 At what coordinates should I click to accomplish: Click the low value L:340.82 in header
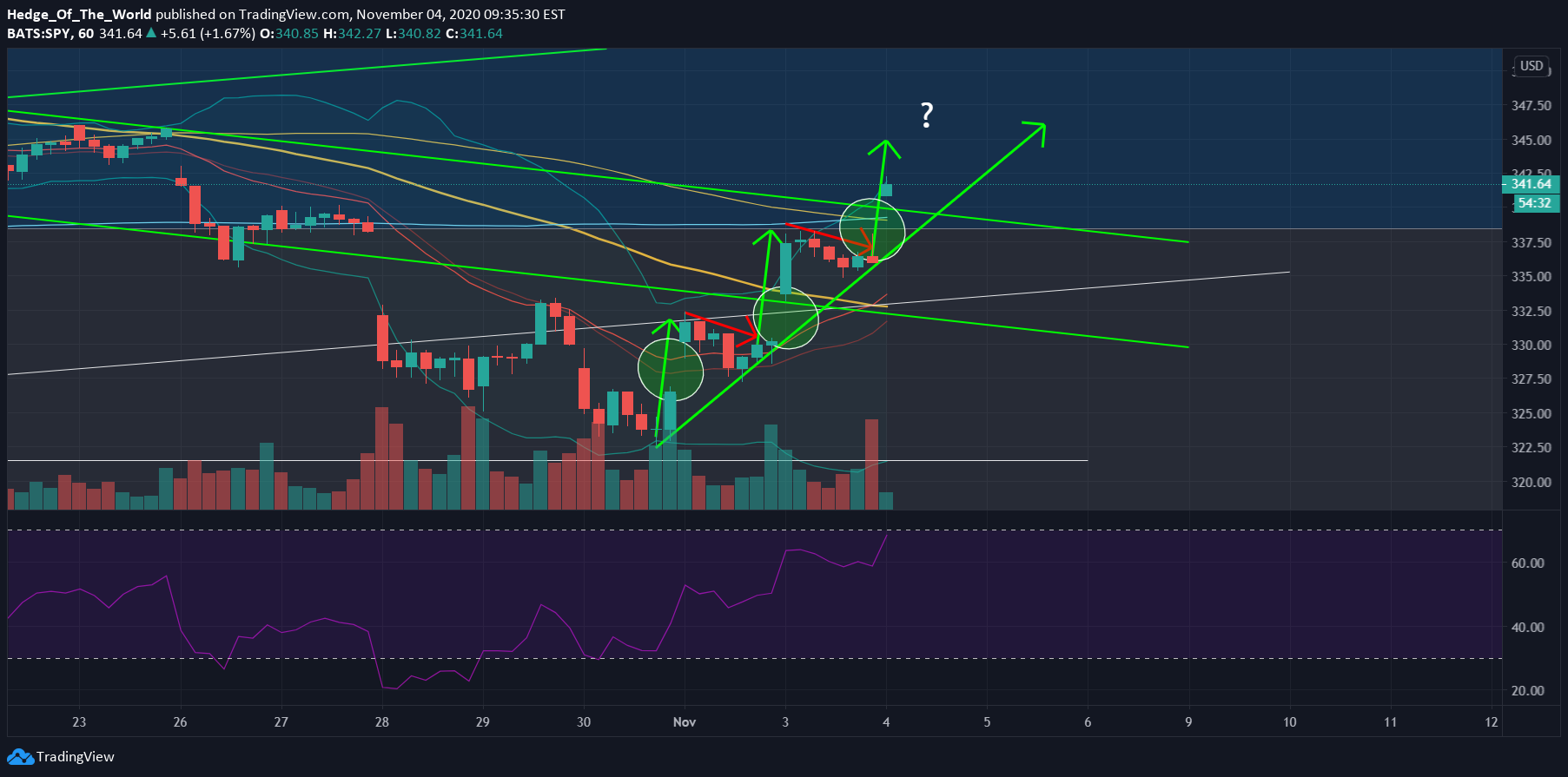coord(413,34)
